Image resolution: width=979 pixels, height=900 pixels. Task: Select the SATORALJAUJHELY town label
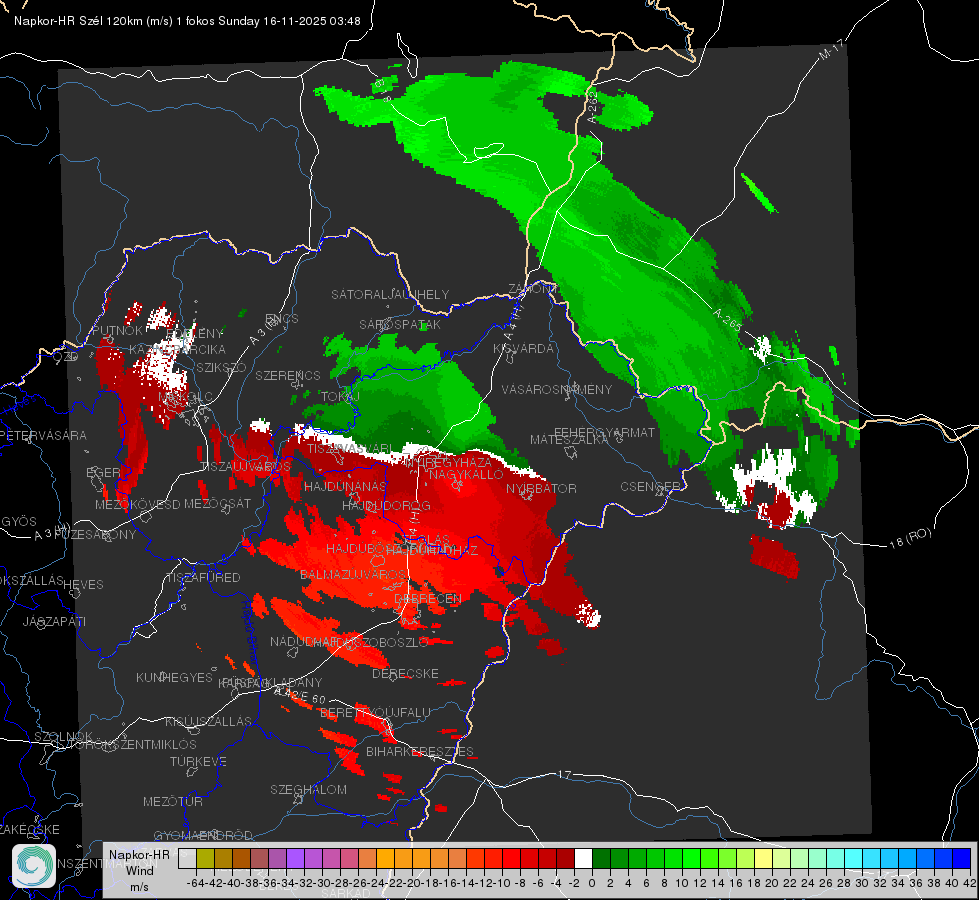(390, 294)
